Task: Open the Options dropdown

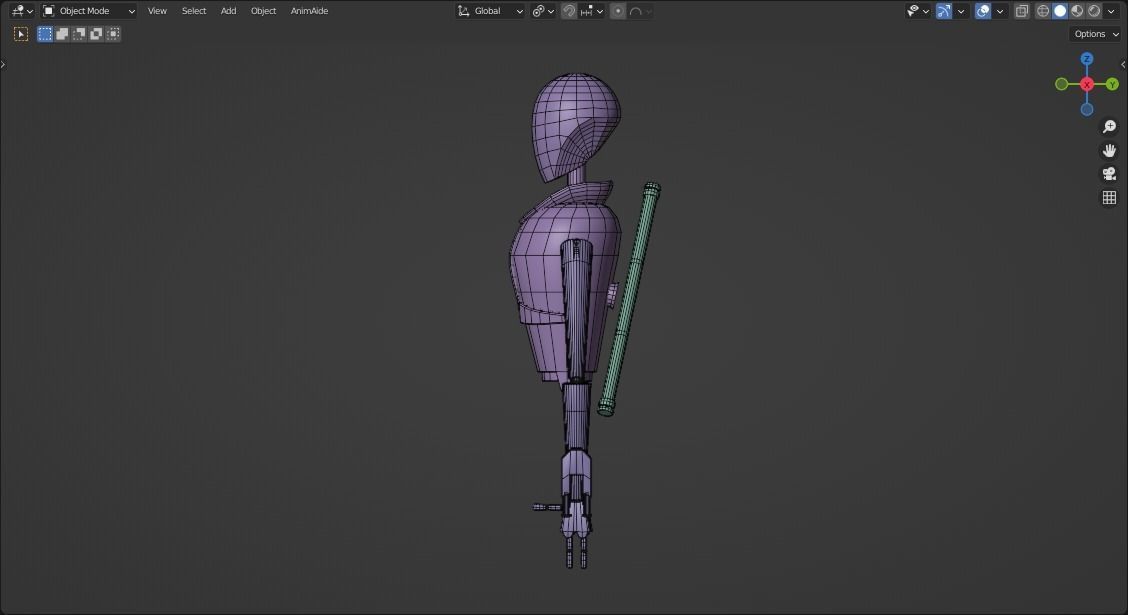Action: click(1096, 34)
